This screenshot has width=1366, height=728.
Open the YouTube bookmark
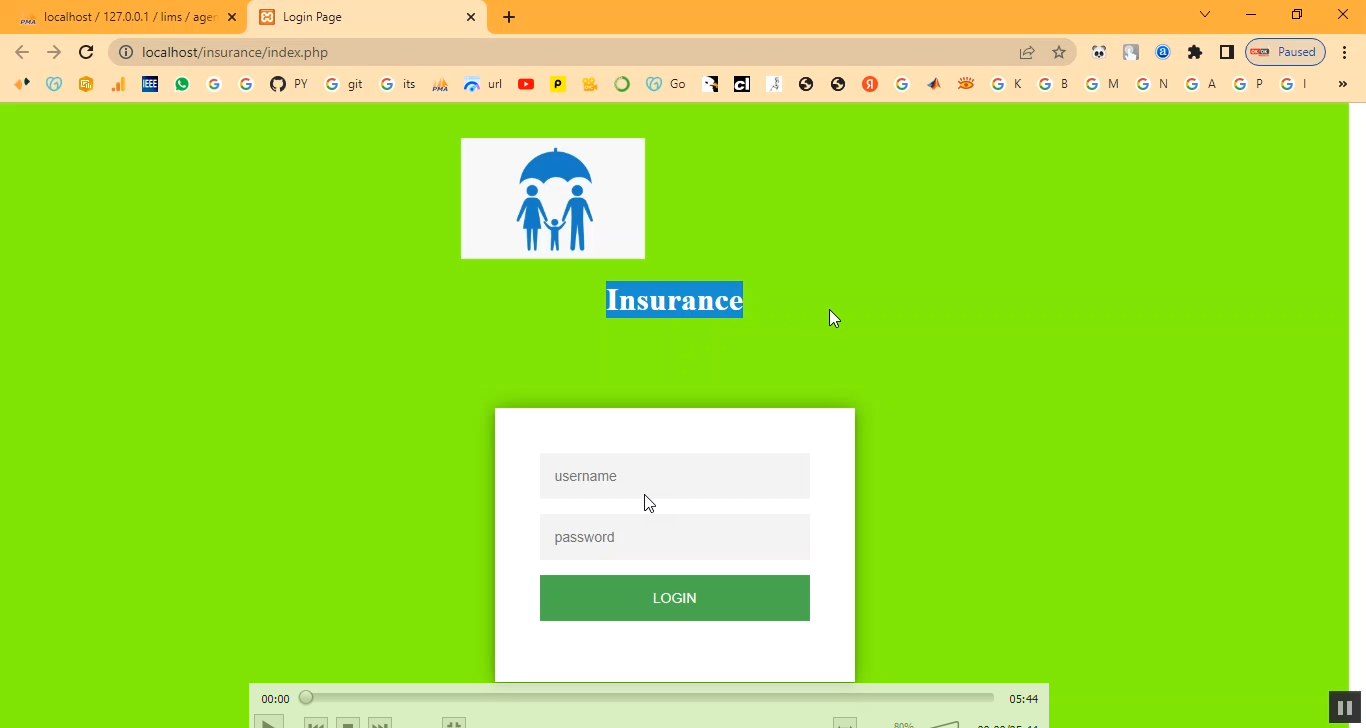(526, 85)
